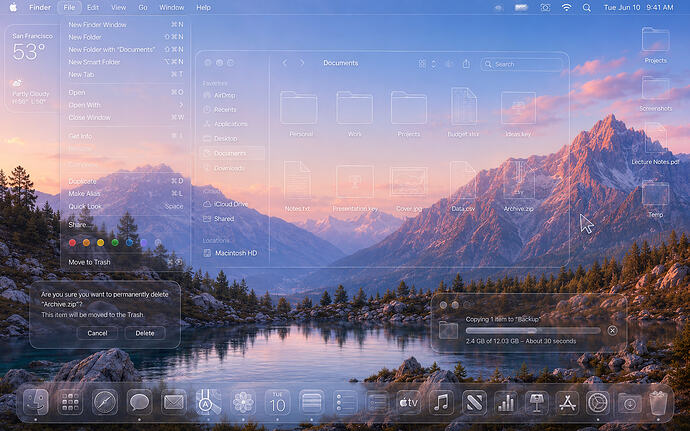This screenshot has height=431, width=690.
Task: Click Cancel in the delete dialog
Action: (97, 333)
